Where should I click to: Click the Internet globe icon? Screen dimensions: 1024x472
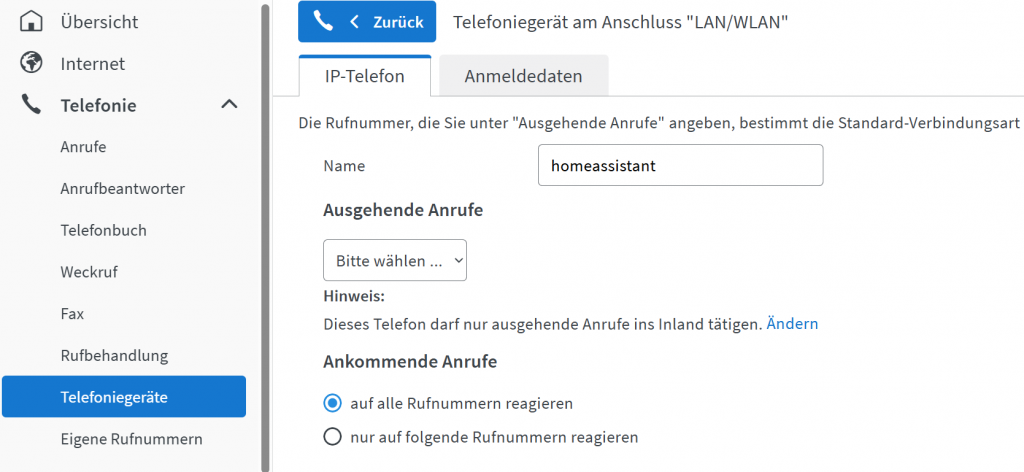click(x=32, y=63)
